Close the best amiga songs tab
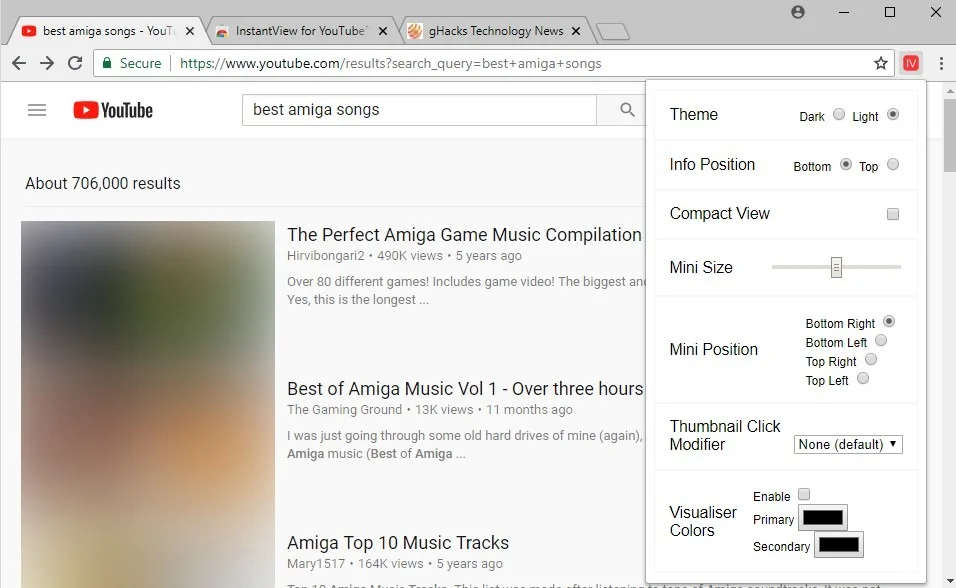This screenshot has height=588, width=956. point(190,31)
